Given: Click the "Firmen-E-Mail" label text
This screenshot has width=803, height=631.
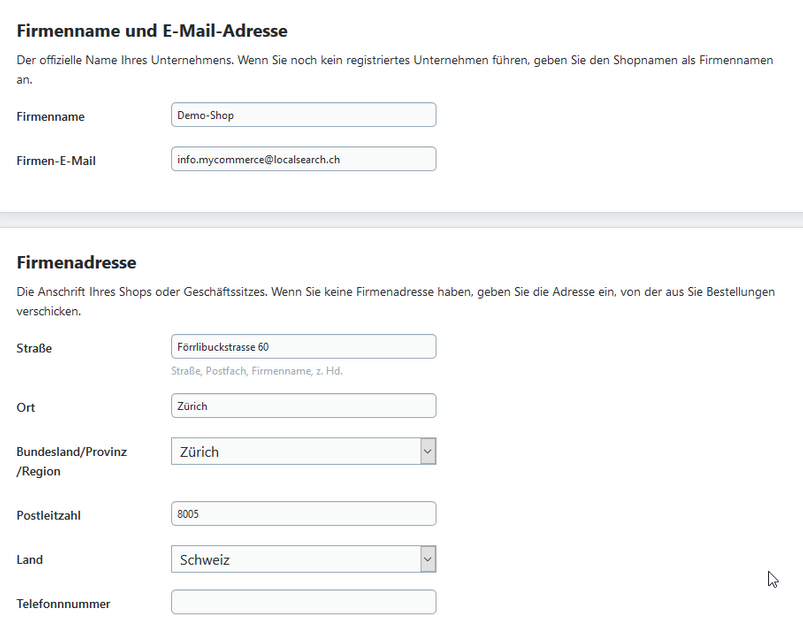Looking at the screenshot, I should tap(56, 161).
